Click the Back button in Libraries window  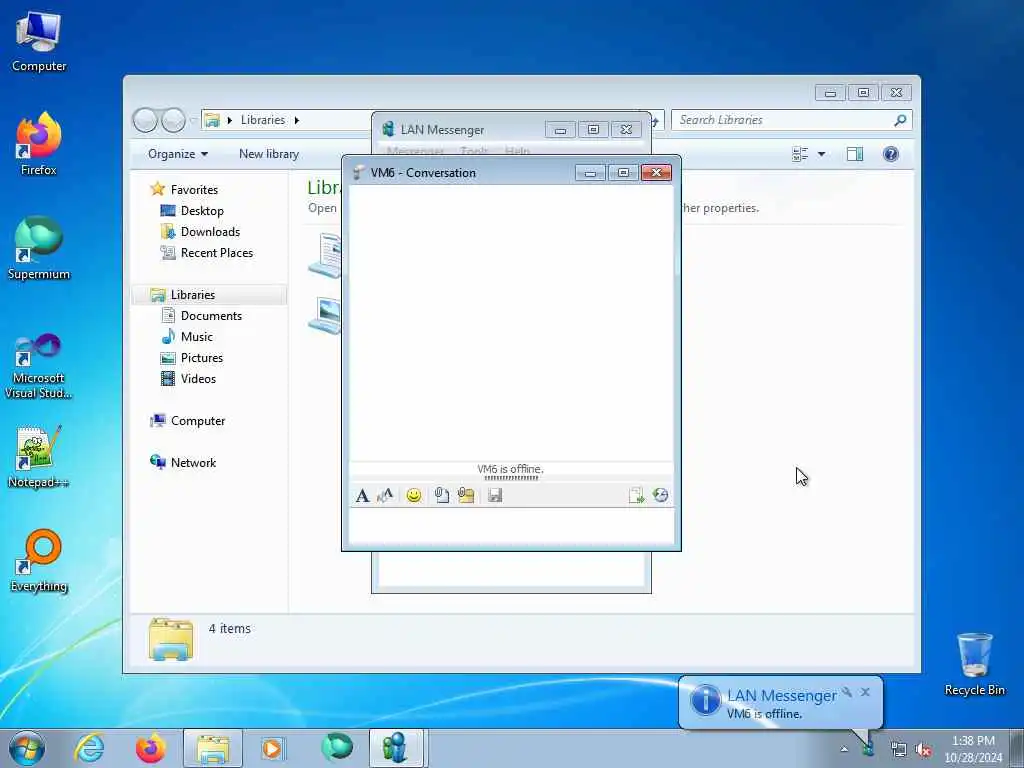point(146,120)
